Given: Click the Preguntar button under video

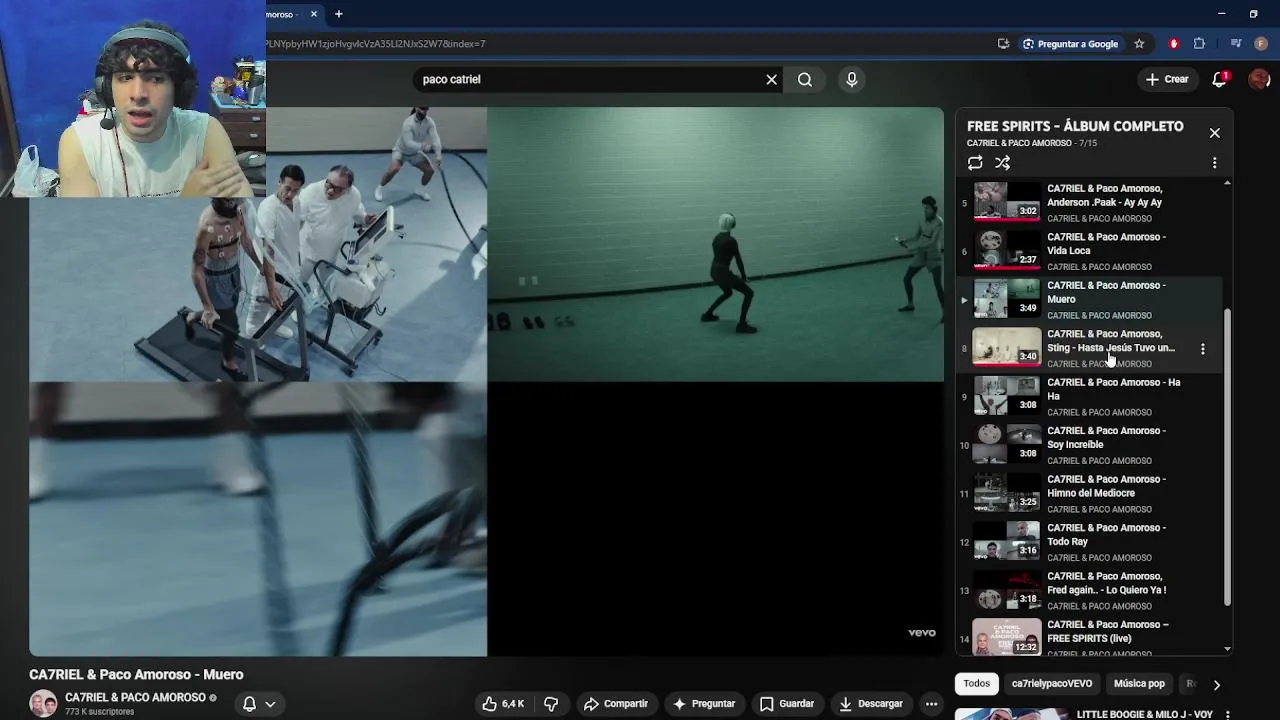Looking at the screenshot, I should (x=704, y=704).
